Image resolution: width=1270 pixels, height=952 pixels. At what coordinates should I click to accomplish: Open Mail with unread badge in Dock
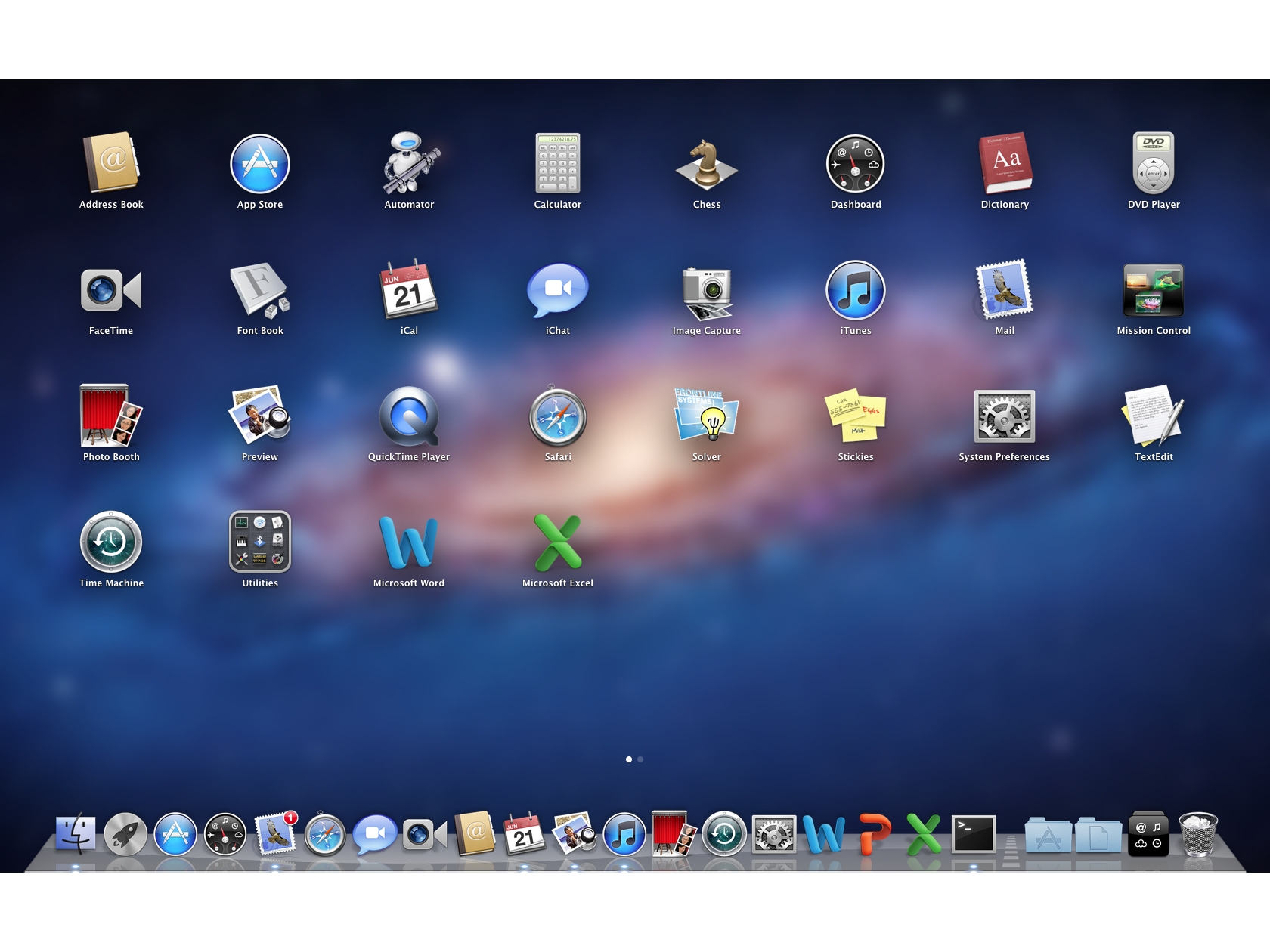coord(275,834)
